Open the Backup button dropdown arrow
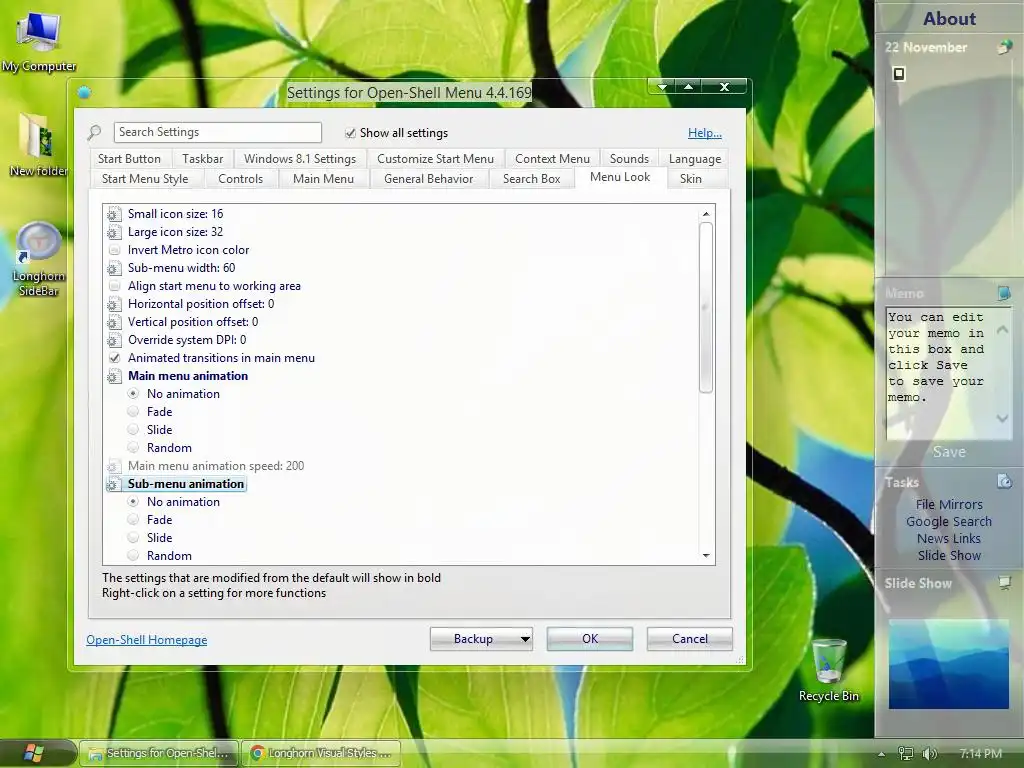The height and width of the screenshot is (768, 1024). point(525,639)
